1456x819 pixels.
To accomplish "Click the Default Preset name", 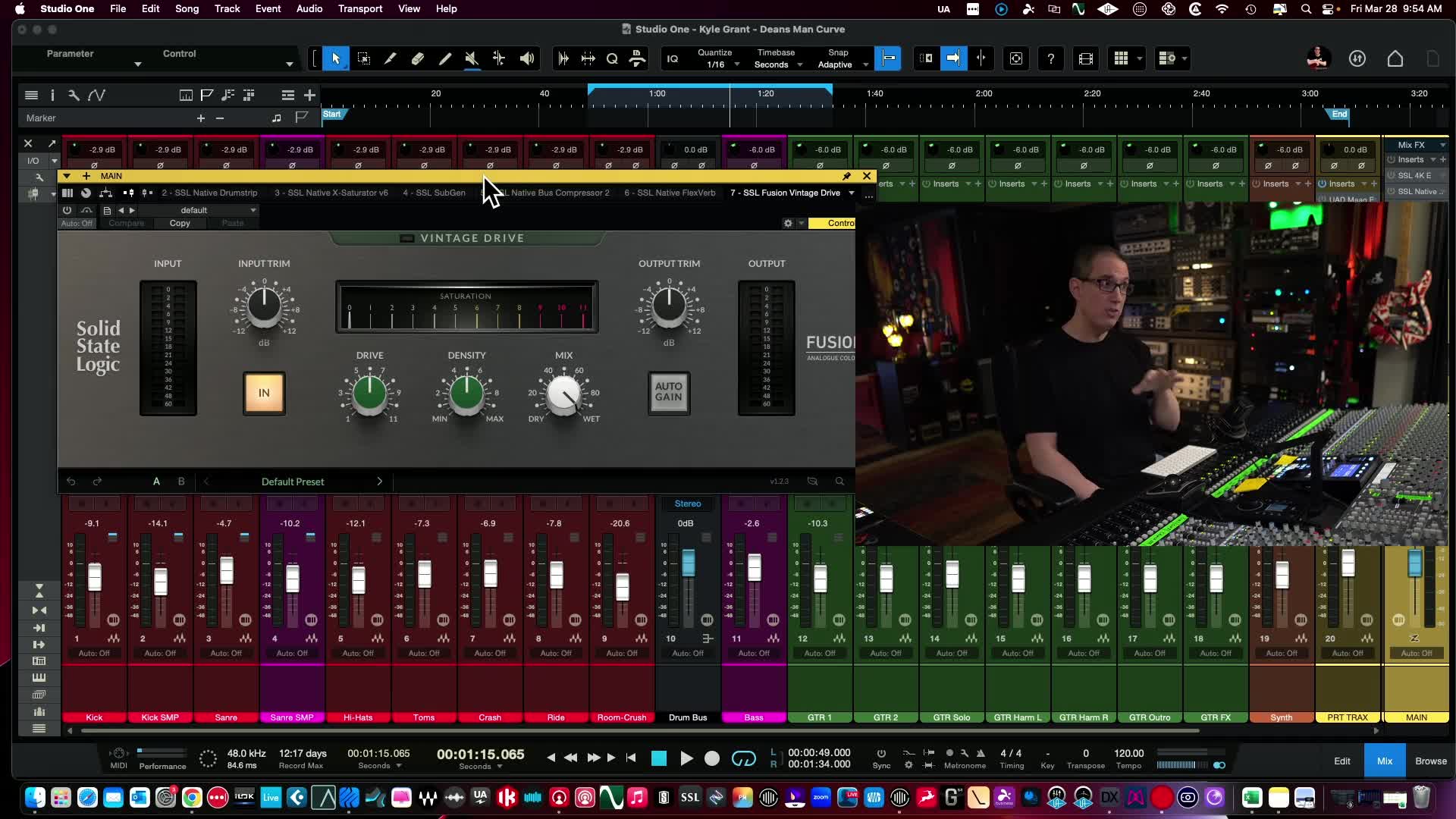I will (x=293, y=482).
